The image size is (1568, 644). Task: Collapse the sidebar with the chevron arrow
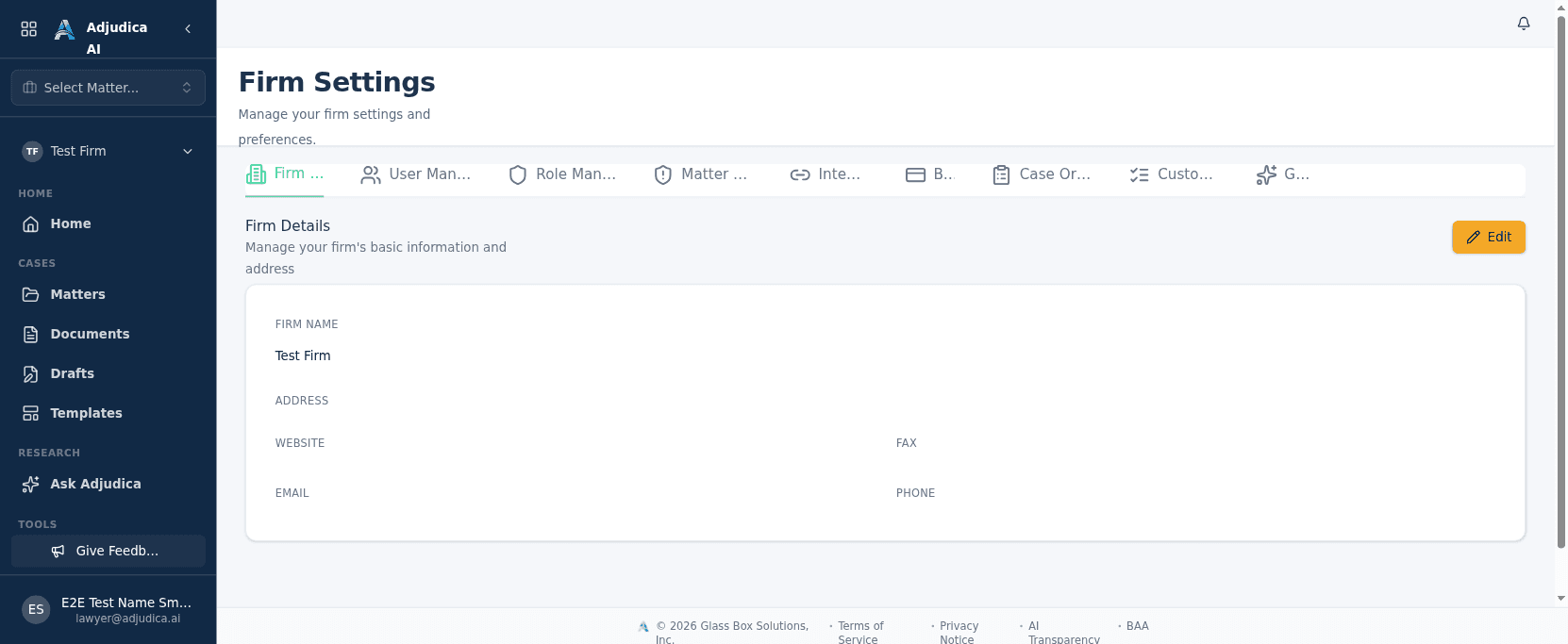click(x=188, y=28)
